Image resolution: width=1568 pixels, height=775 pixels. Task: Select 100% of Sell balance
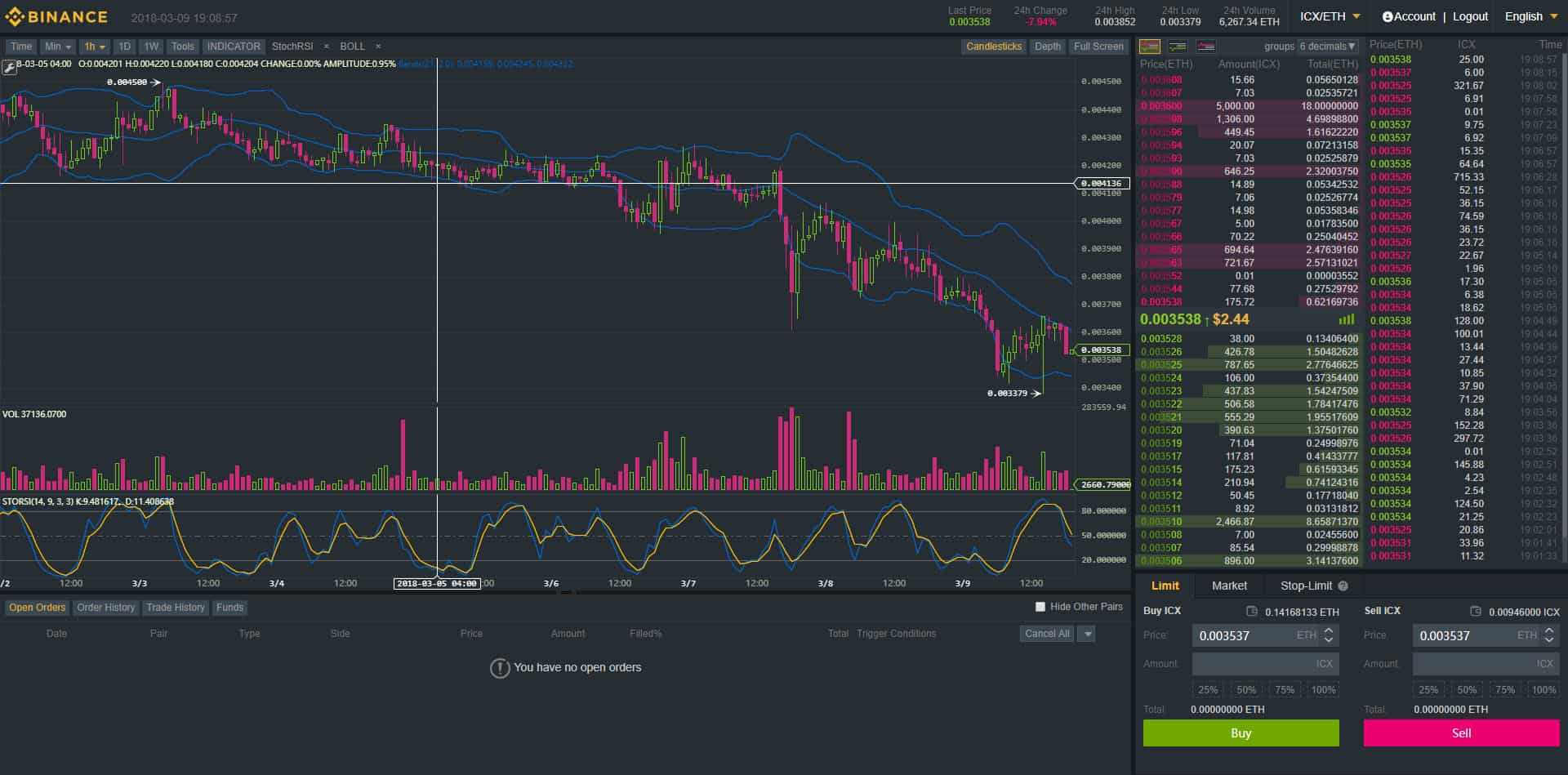(x=1543, y=690)
